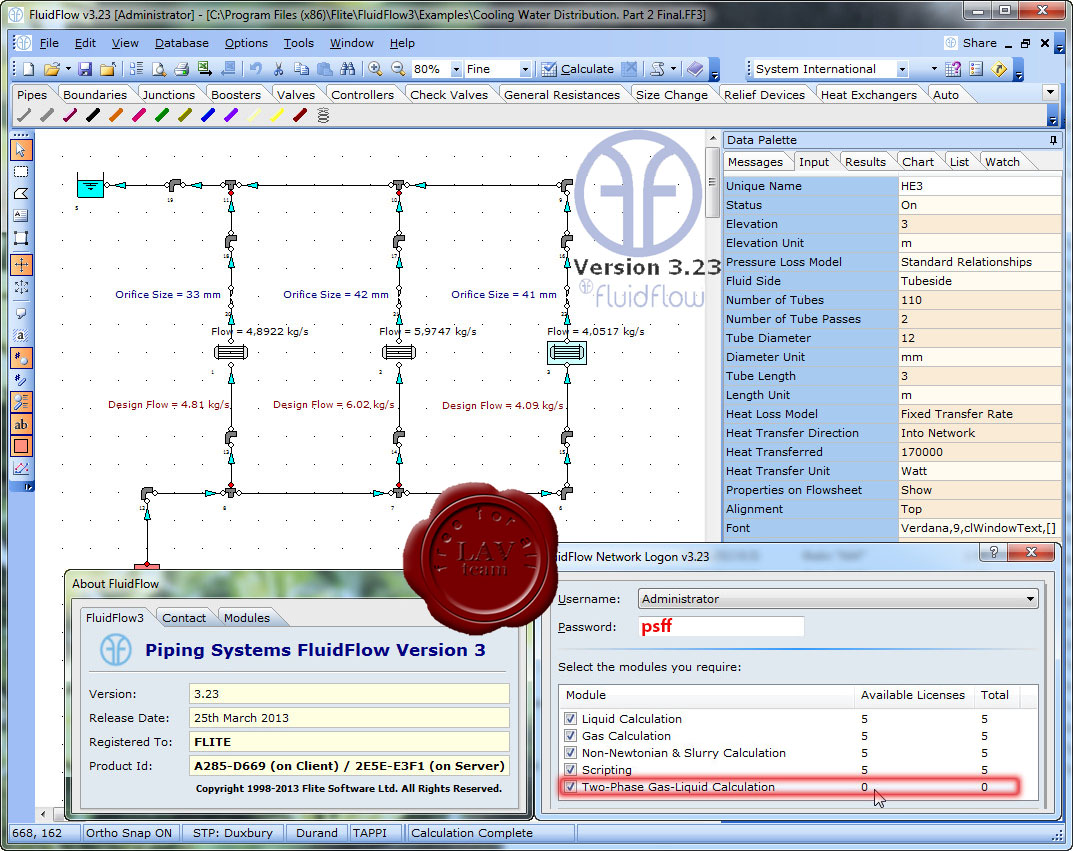Toggle Non-Newtonian & Slurry Calculation checkbox
Viewport: 1073px width, 851px height.
click(x=570, y=753)
